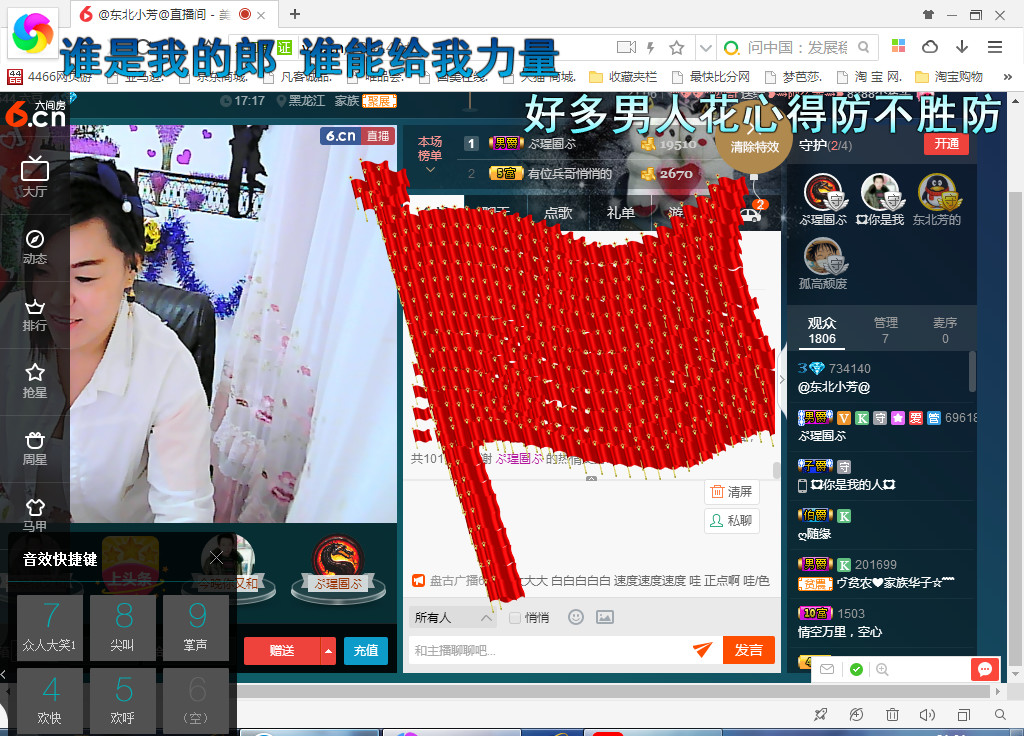Play sound effect 8 尖叫

pyautogui.click(x=123, y=628)
